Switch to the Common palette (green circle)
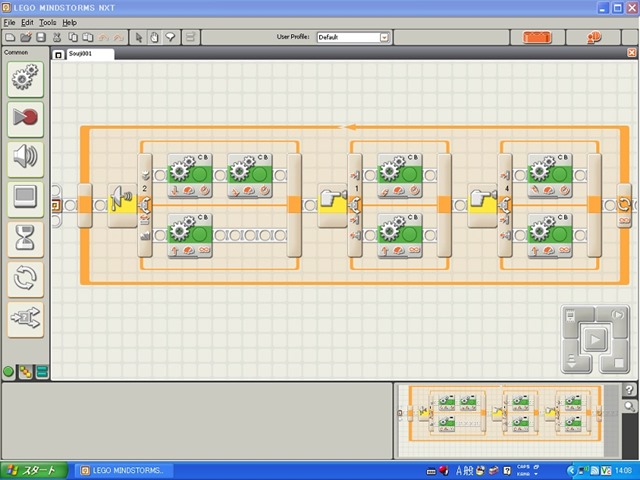This screenshot has width=640, height=480. tap(9, 371)
